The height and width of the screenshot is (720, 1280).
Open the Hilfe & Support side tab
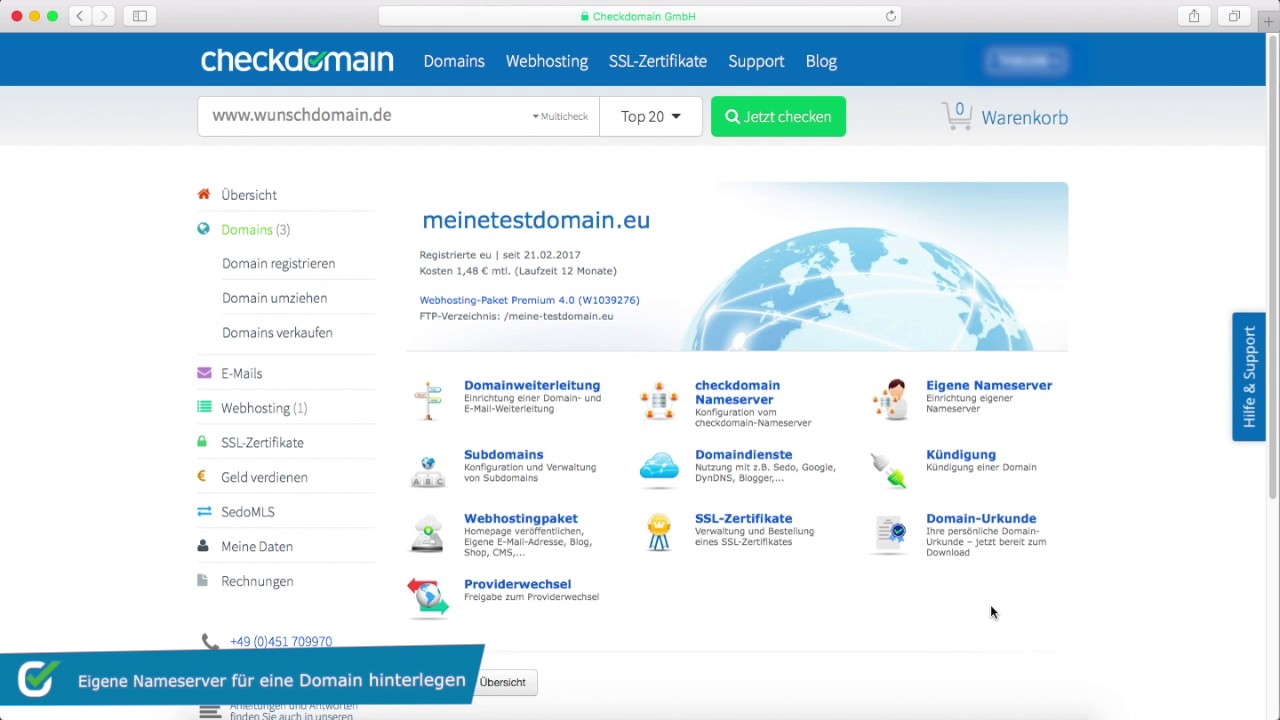coord(1249,377)
